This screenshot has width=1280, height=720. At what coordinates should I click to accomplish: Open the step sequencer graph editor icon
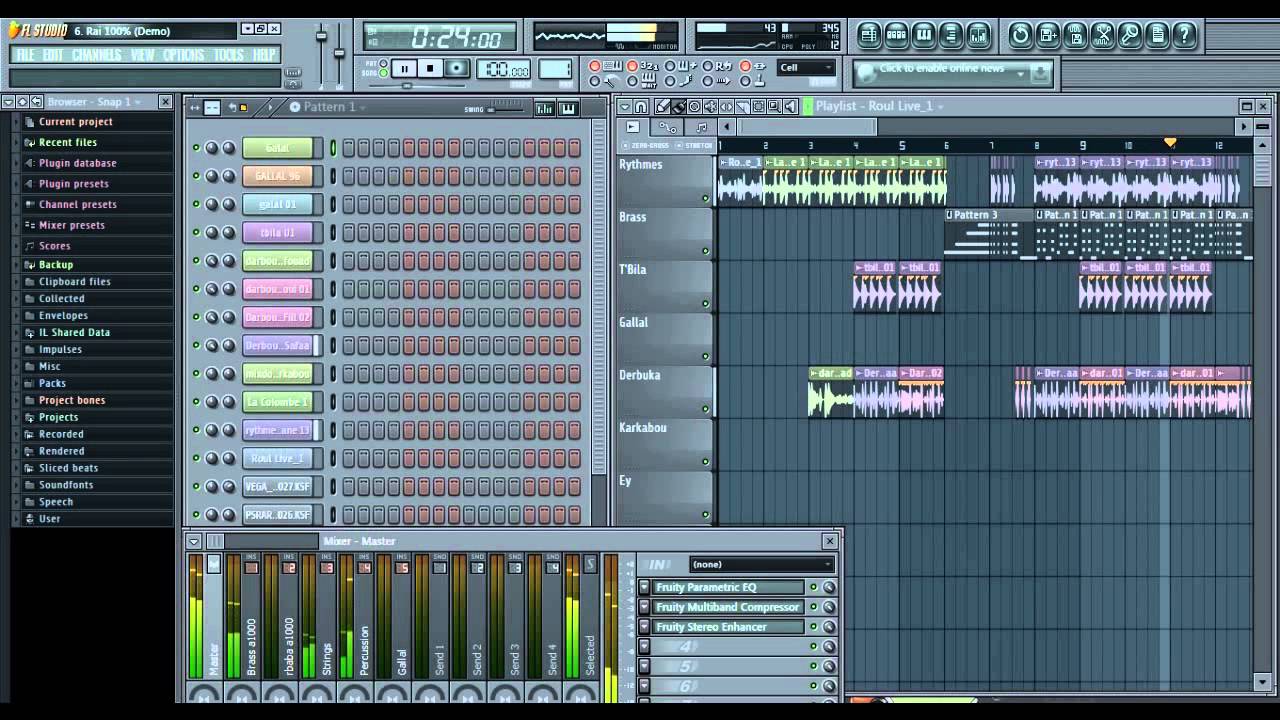coord(545,108)
